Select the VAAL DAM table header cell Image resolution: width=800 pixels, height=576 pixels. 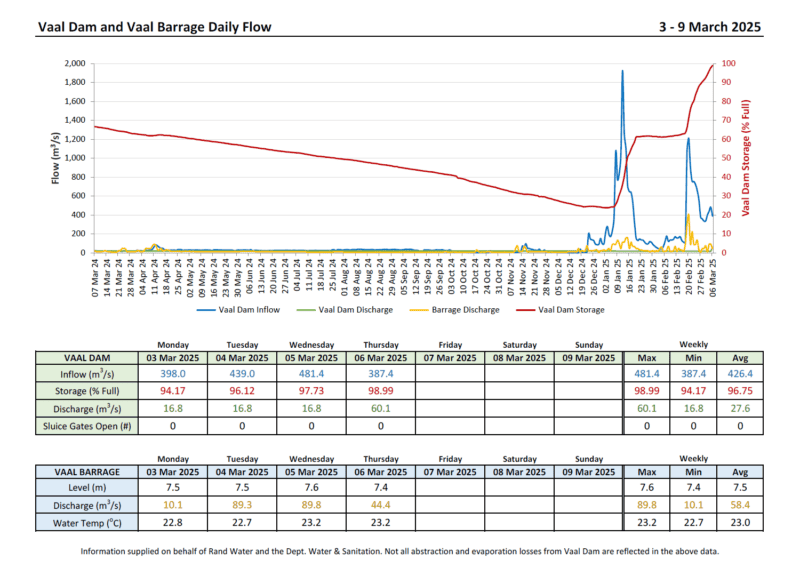click(85, 357)
